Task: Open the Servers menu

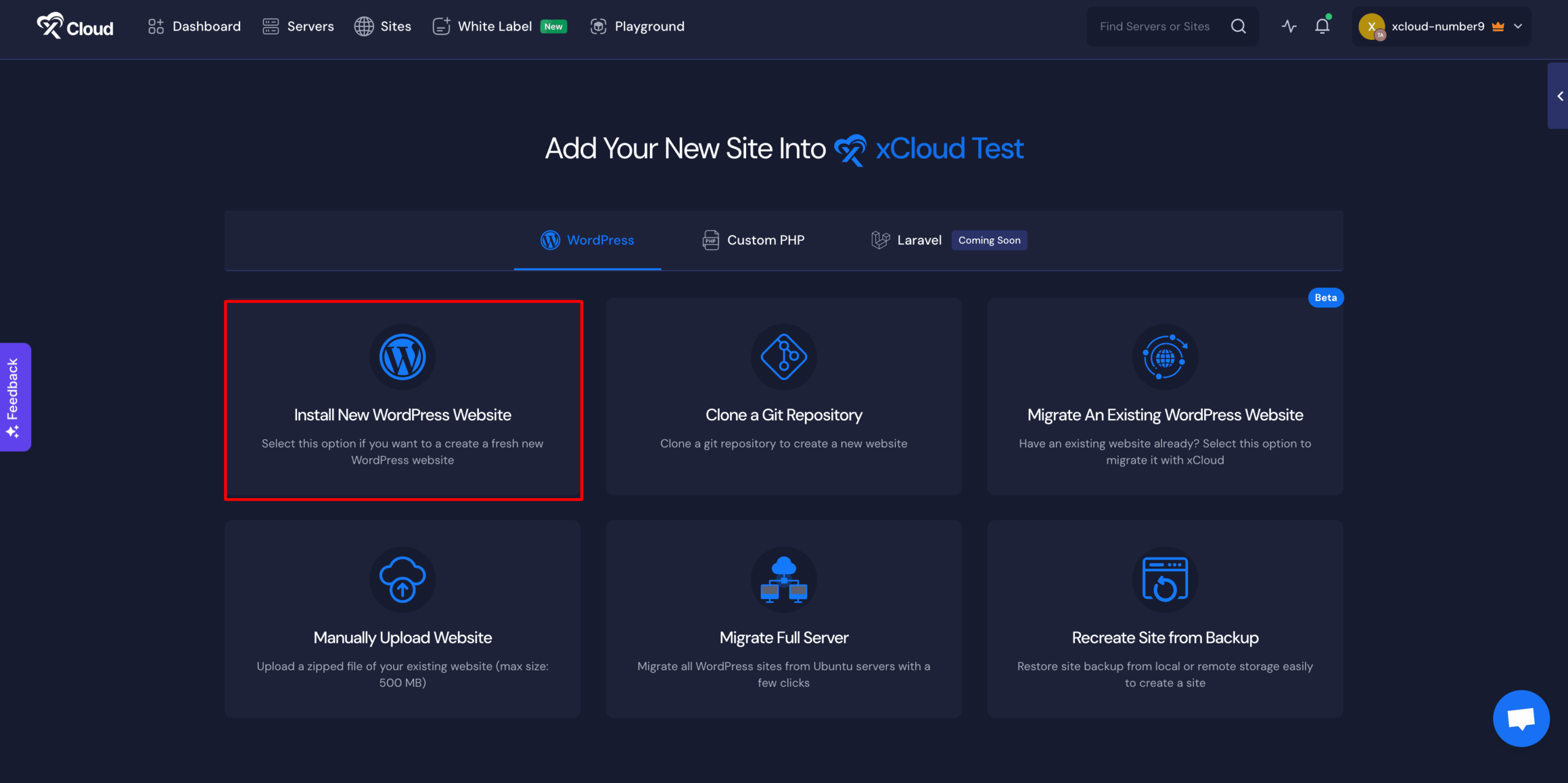Action: click(x=298, y=26)
